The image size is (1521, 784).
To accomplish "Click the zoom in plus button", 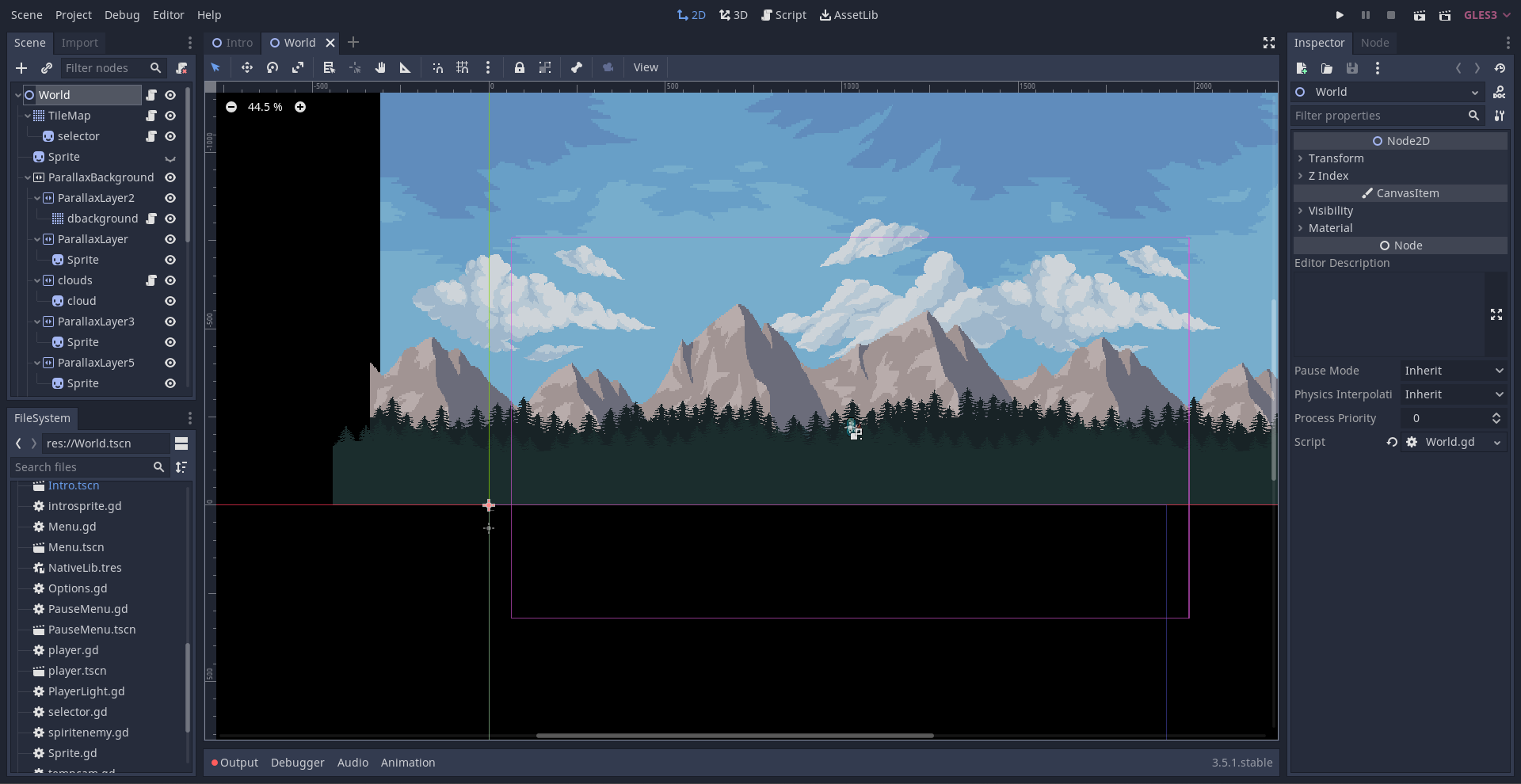I will [x=300, y=107].
